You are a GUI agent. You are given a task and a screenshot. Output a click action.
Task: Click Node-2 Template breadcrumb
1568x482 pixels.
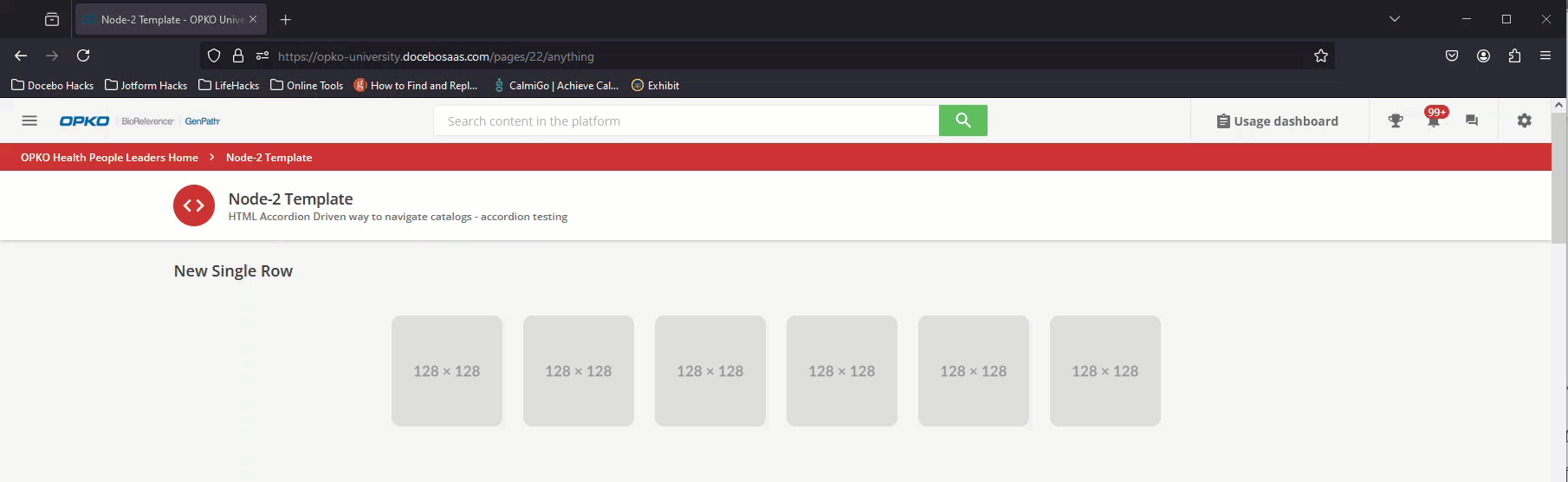tap(269, 158)
